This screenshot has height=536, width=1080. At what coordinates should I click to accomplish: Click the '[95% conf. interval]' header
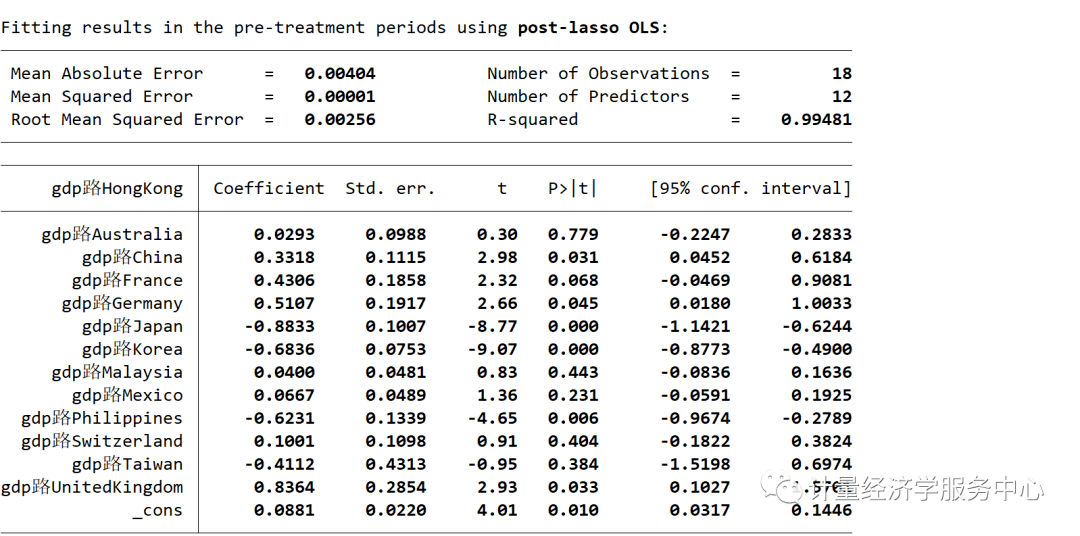[x=750, y=189]
